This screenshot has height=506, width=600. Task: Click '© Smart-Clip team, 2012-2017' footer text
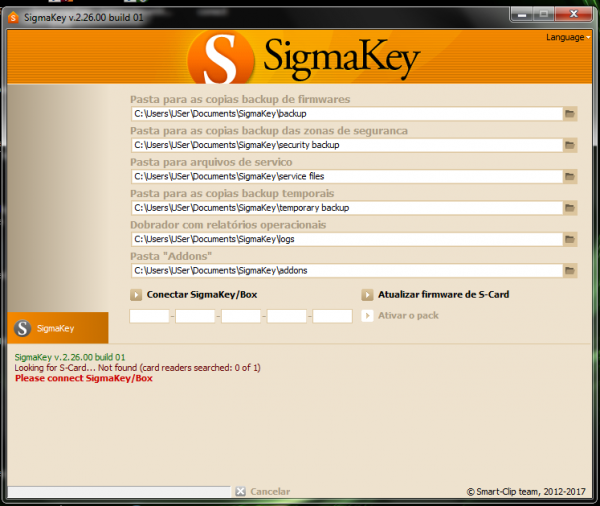click(526, 492)
